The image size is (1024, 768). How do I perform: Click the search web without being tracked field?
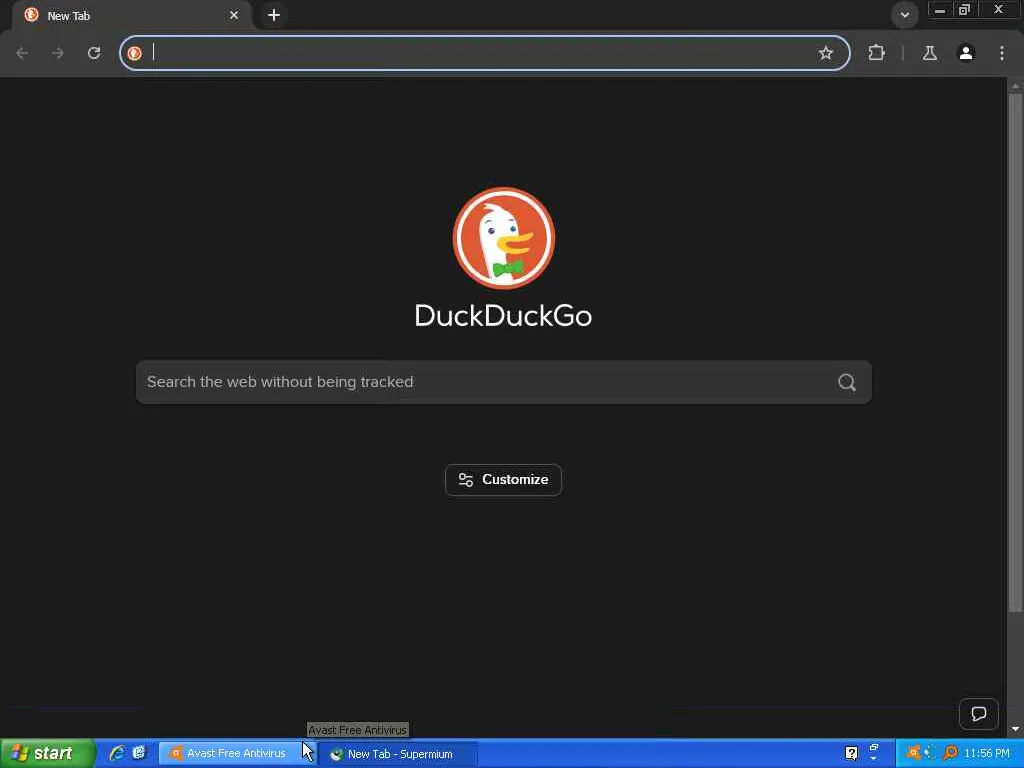click(504, 382)
